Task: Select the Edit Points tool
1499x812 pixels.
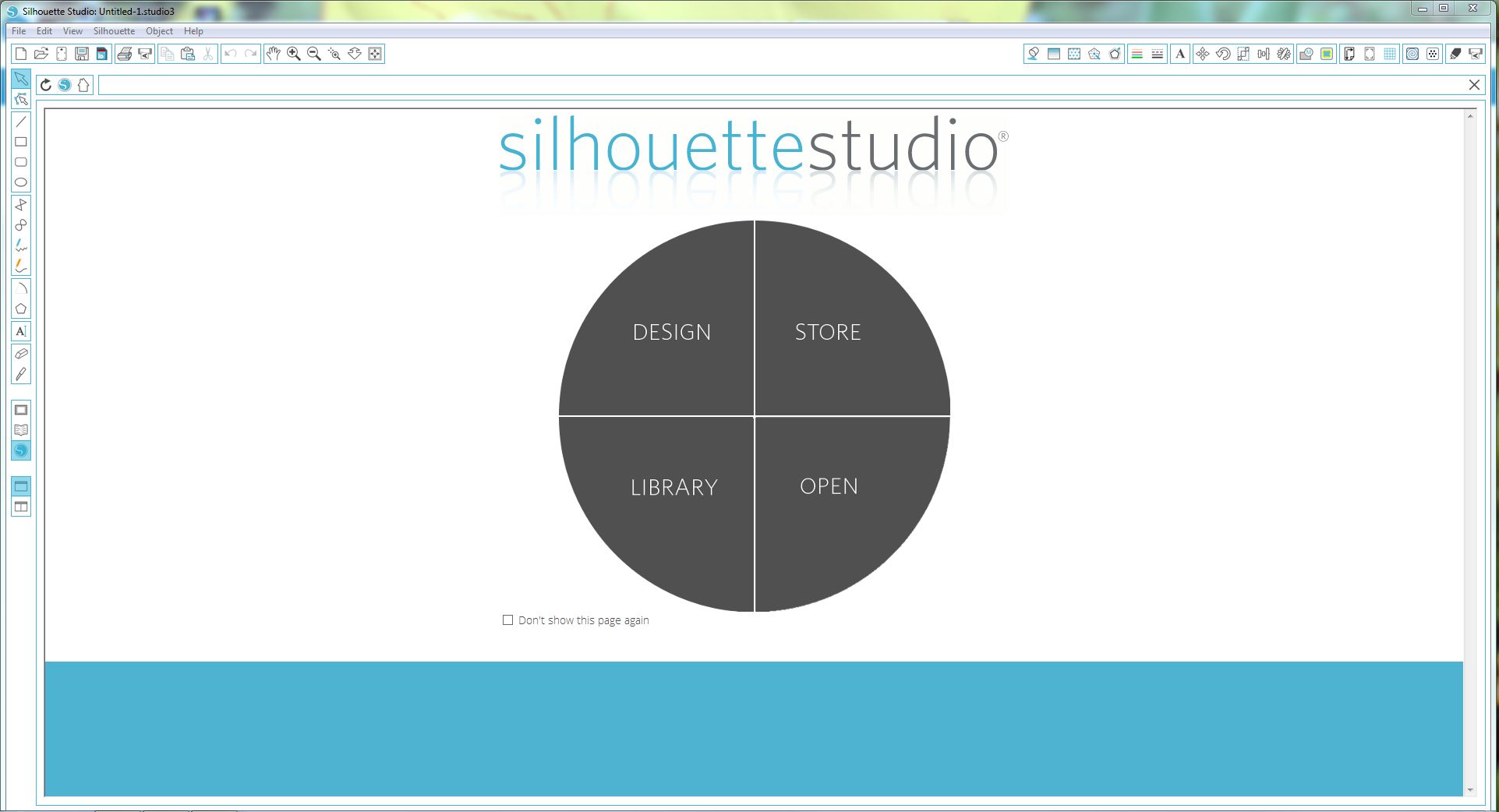Action: 21,99
